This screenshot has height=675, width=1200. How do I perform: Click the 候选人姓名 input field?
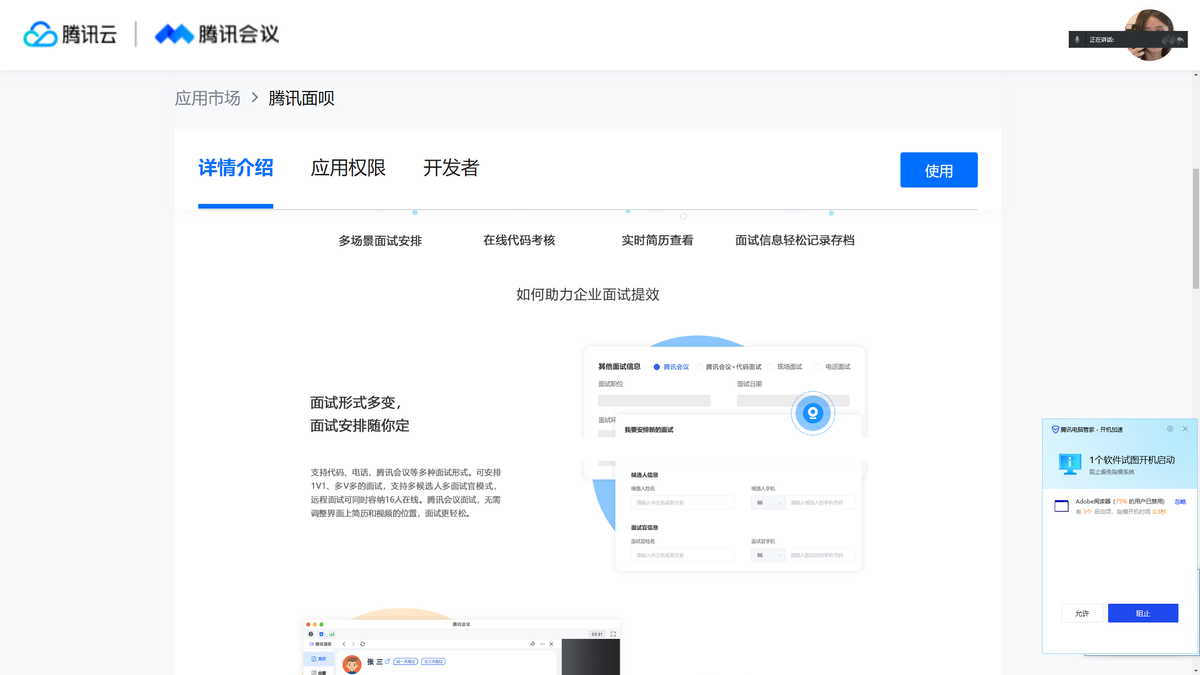(683, 502)
